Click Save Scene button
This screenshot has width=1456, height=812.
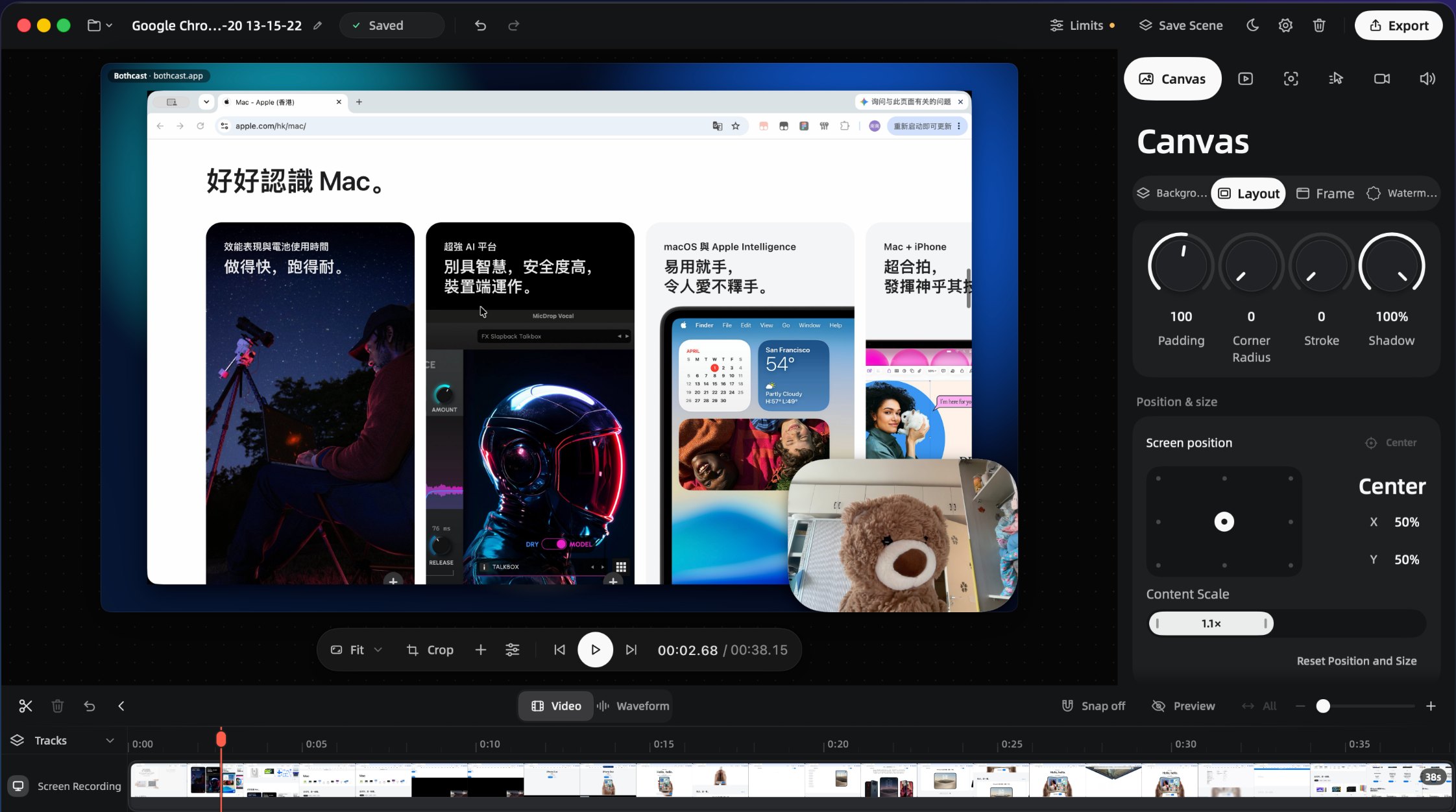point(1181,25)
